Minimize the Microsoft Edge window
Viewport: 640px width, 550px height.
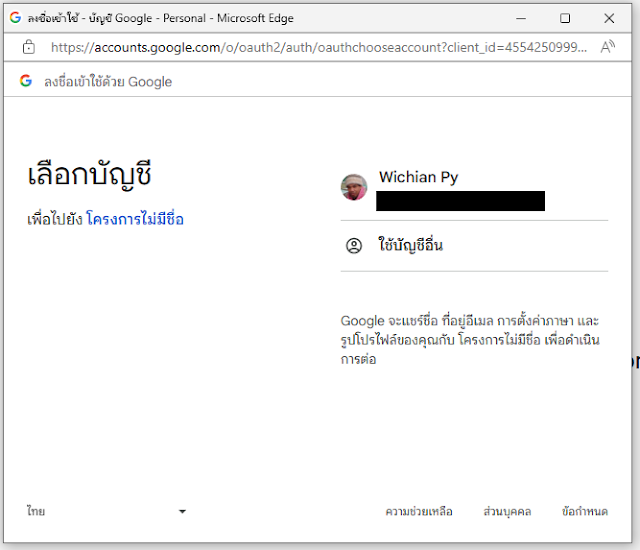[521, 18]
